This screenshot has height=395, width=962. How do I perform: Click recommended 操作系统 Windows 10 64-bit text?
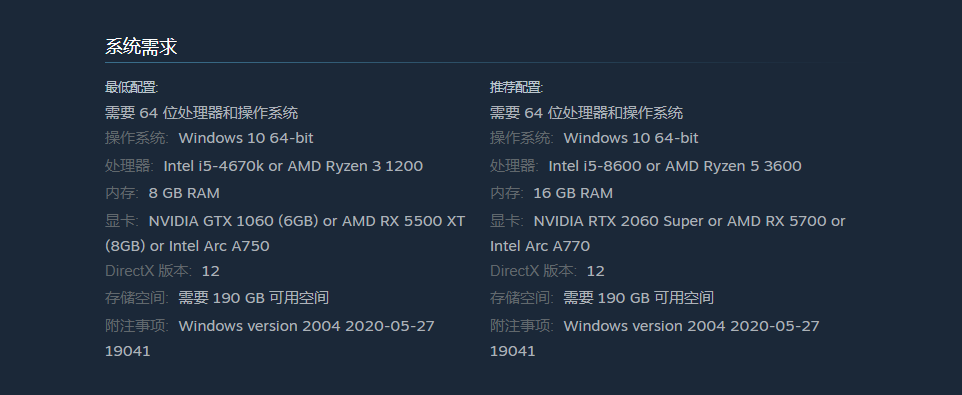click(594, 138)
